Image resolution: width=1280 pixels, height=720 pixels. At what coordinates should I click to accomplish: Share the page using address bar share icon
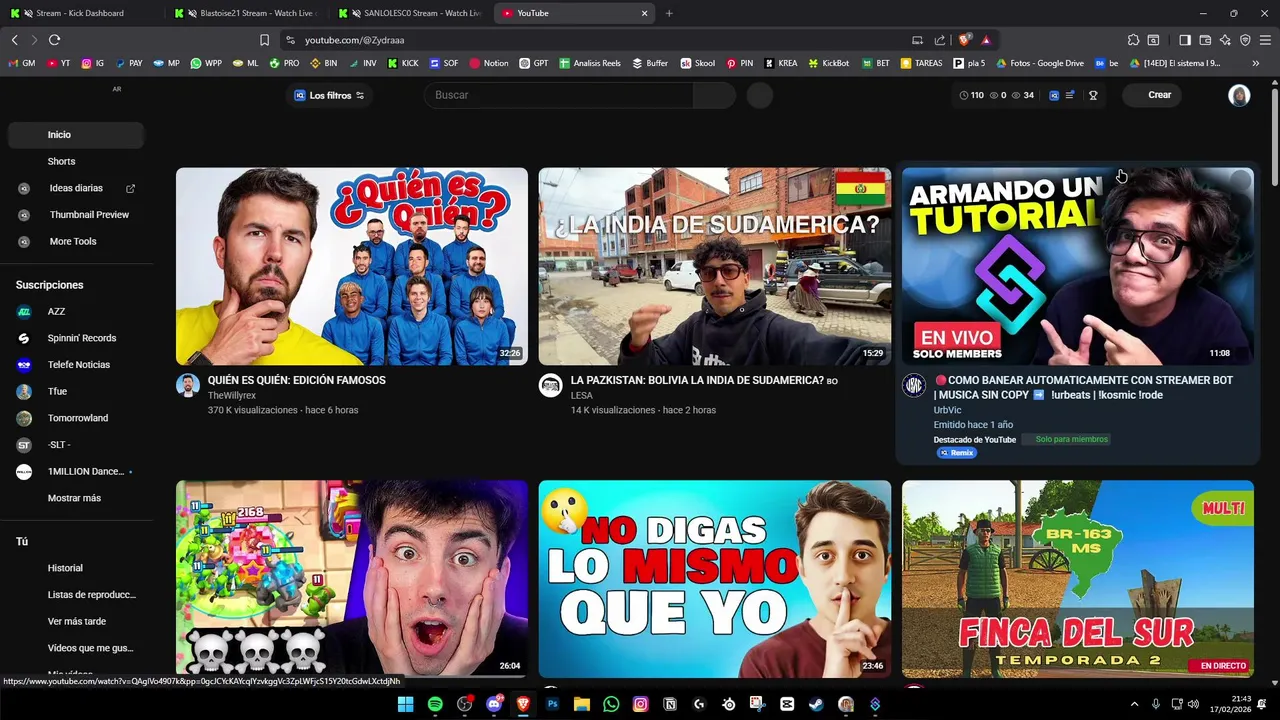[x=940, y=40]
